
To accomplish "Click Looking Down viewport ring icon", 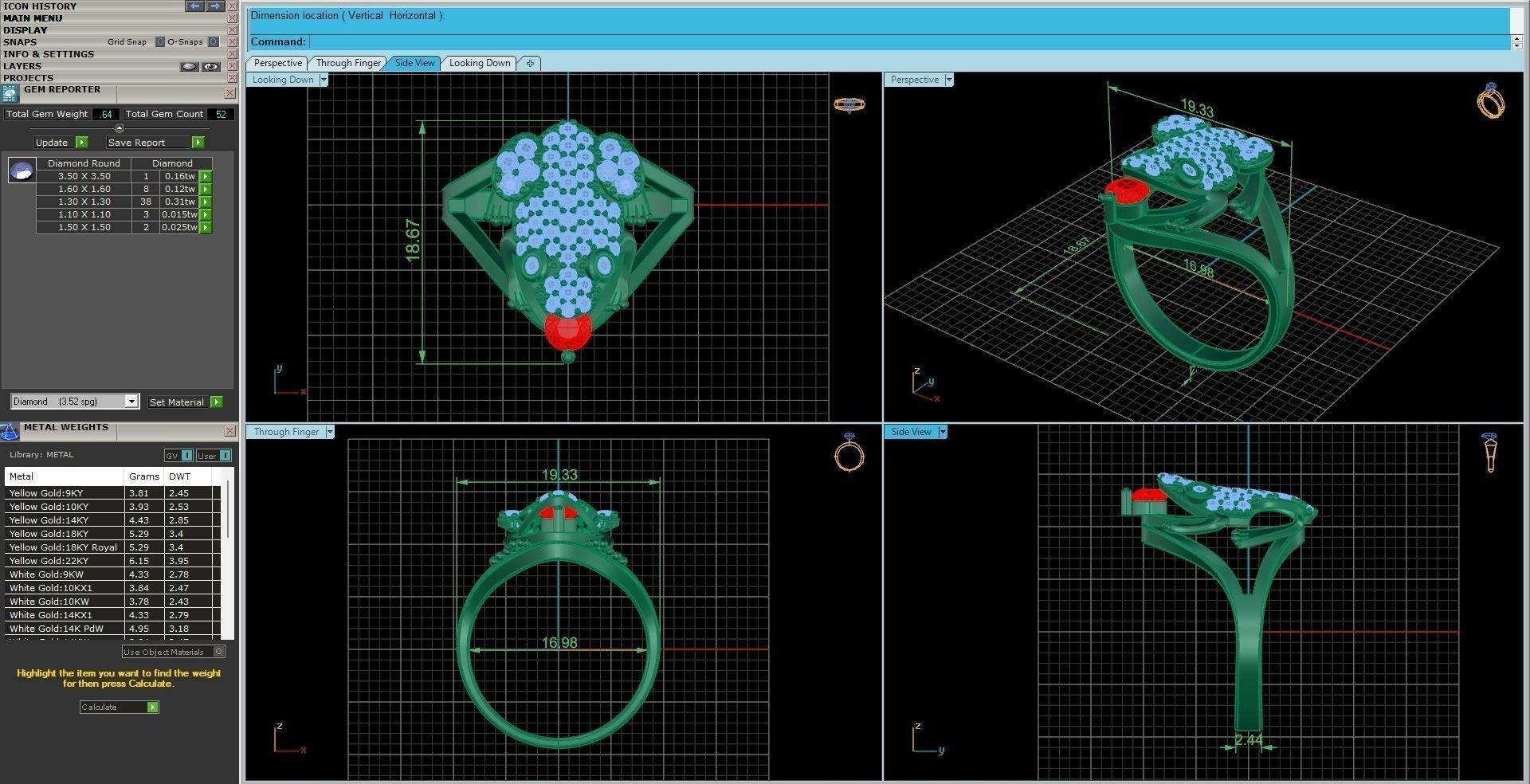I will click(x=849, y=104).
